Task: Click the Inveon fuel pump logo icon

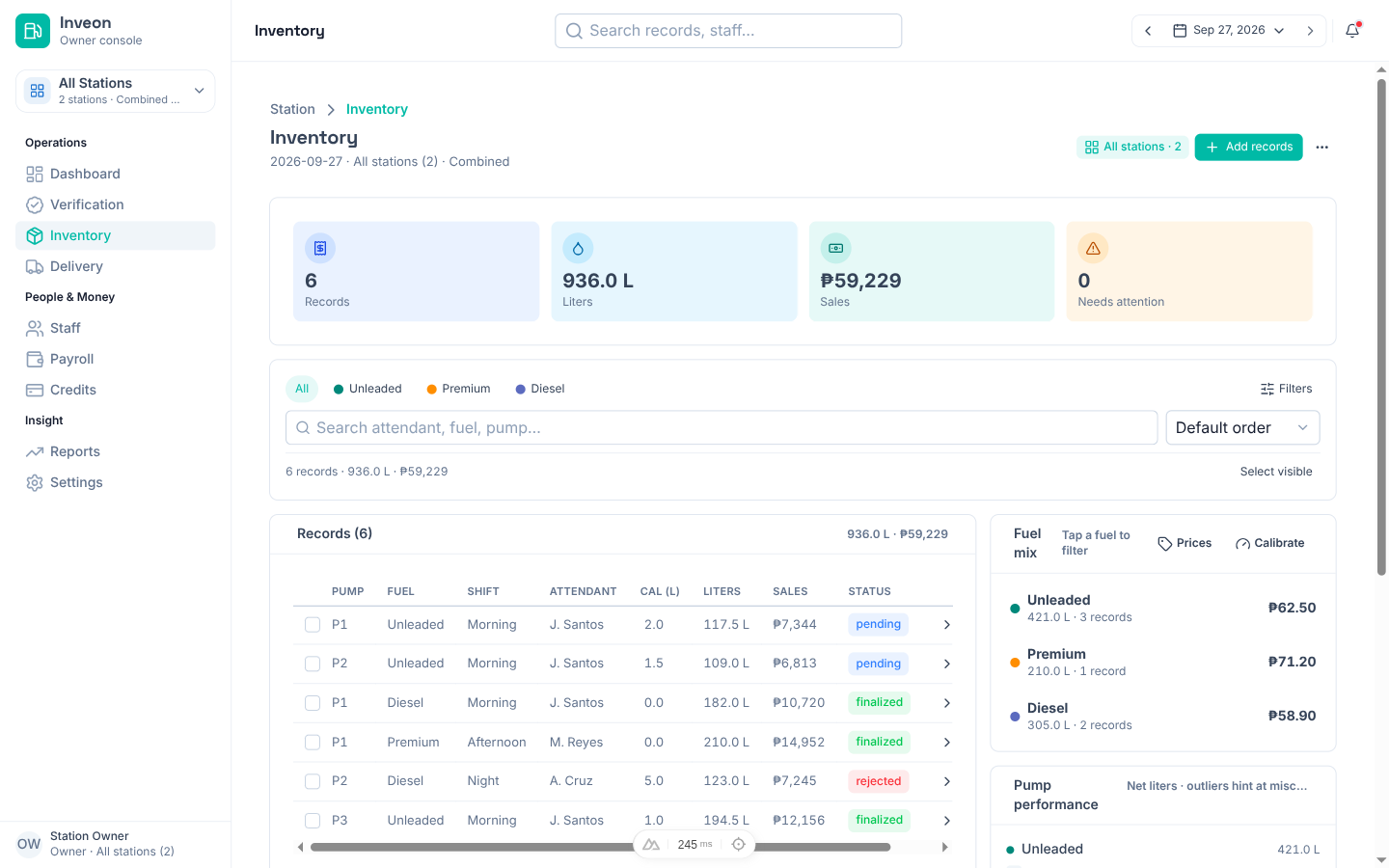Action: pyautogui.click(x=33, y=31)
